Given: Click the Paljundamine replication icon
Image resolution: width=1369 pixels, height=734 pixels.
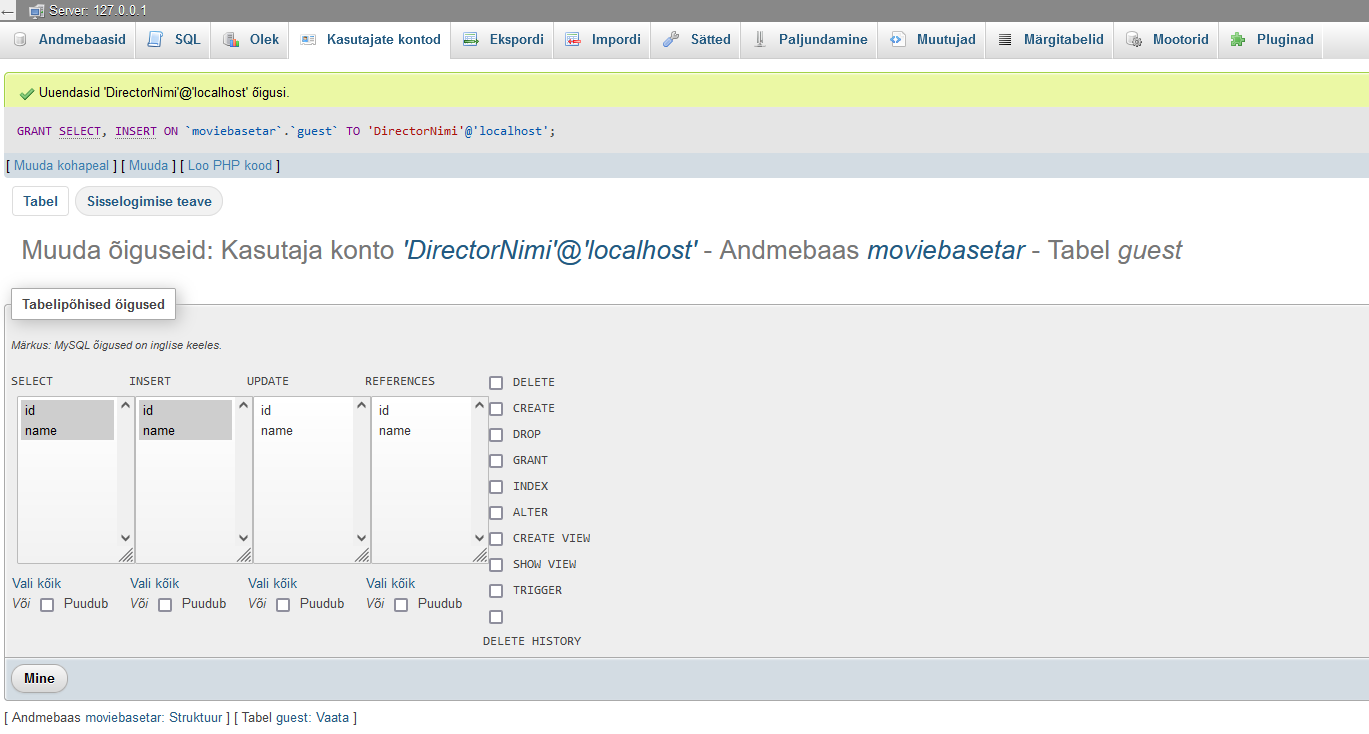Looking at the screenshot, I should point(759,40).
